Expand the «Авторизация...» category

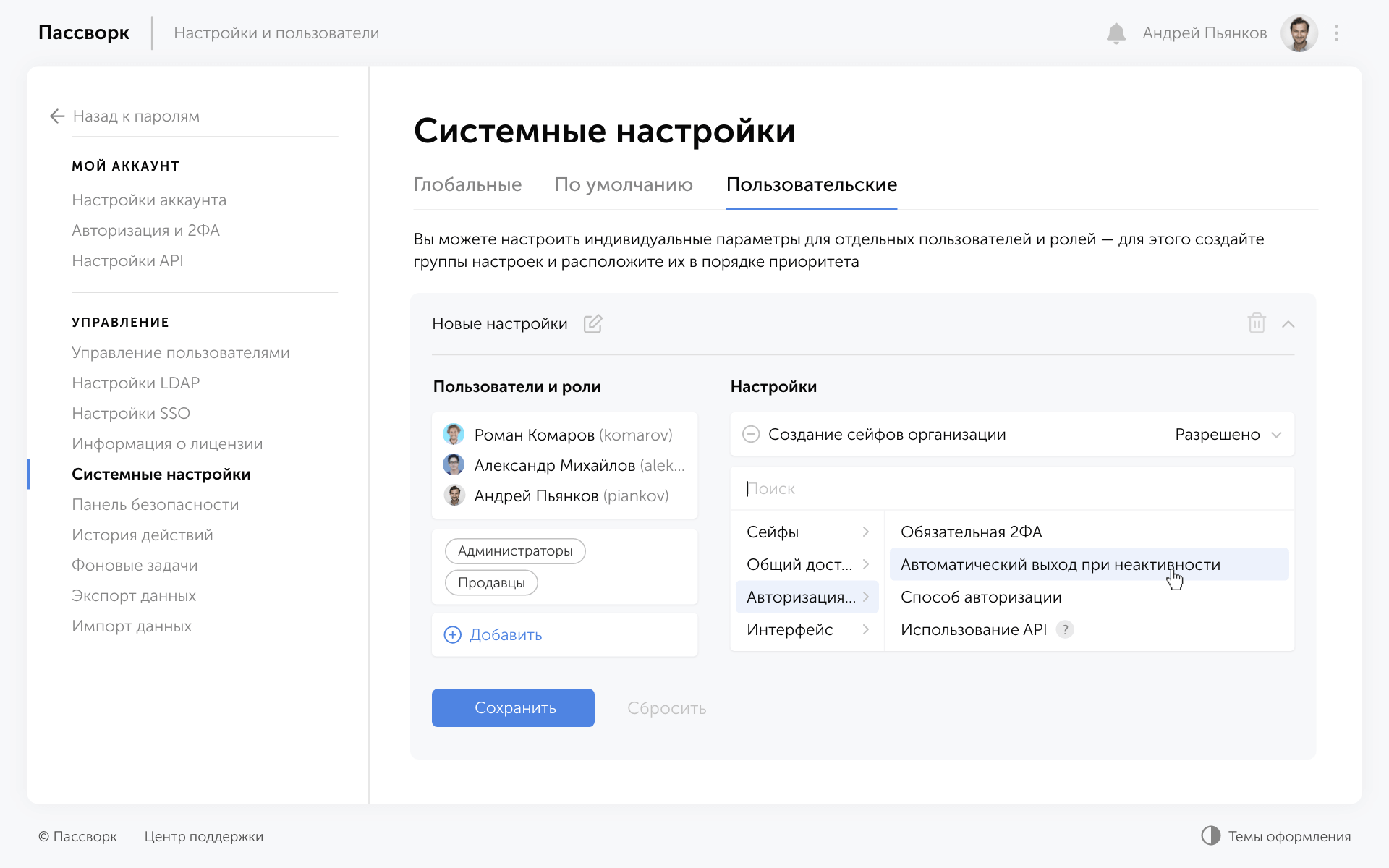pos(807,597)
